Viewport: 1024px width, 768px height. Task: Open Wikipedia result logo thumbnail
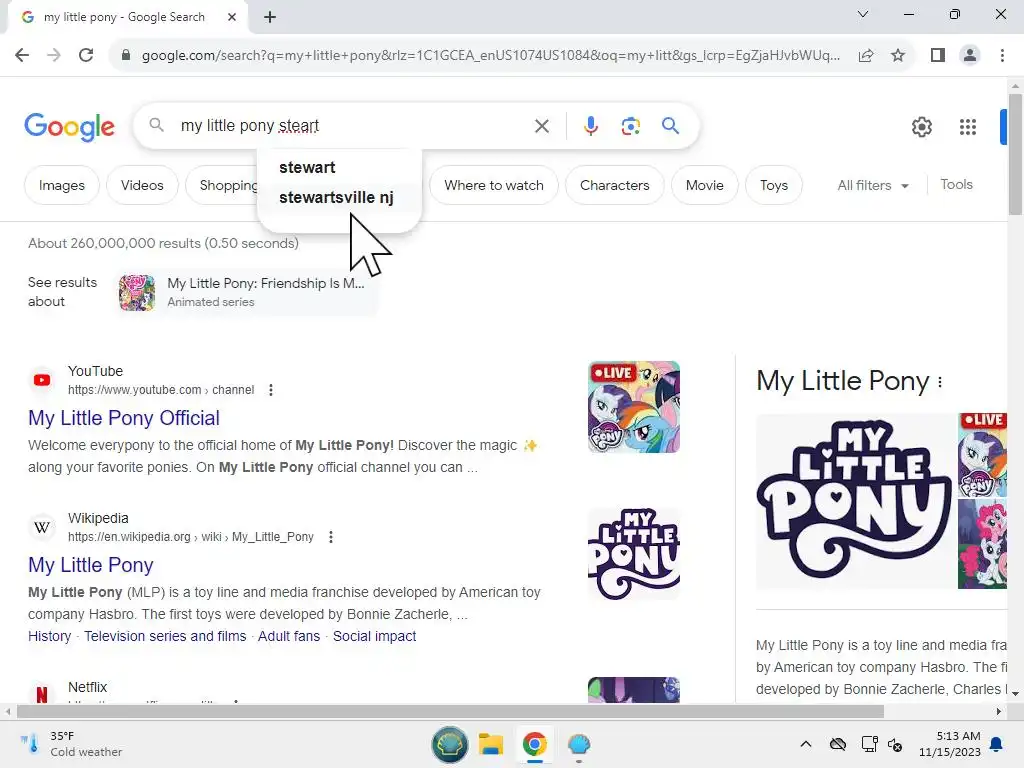(633, 554)
